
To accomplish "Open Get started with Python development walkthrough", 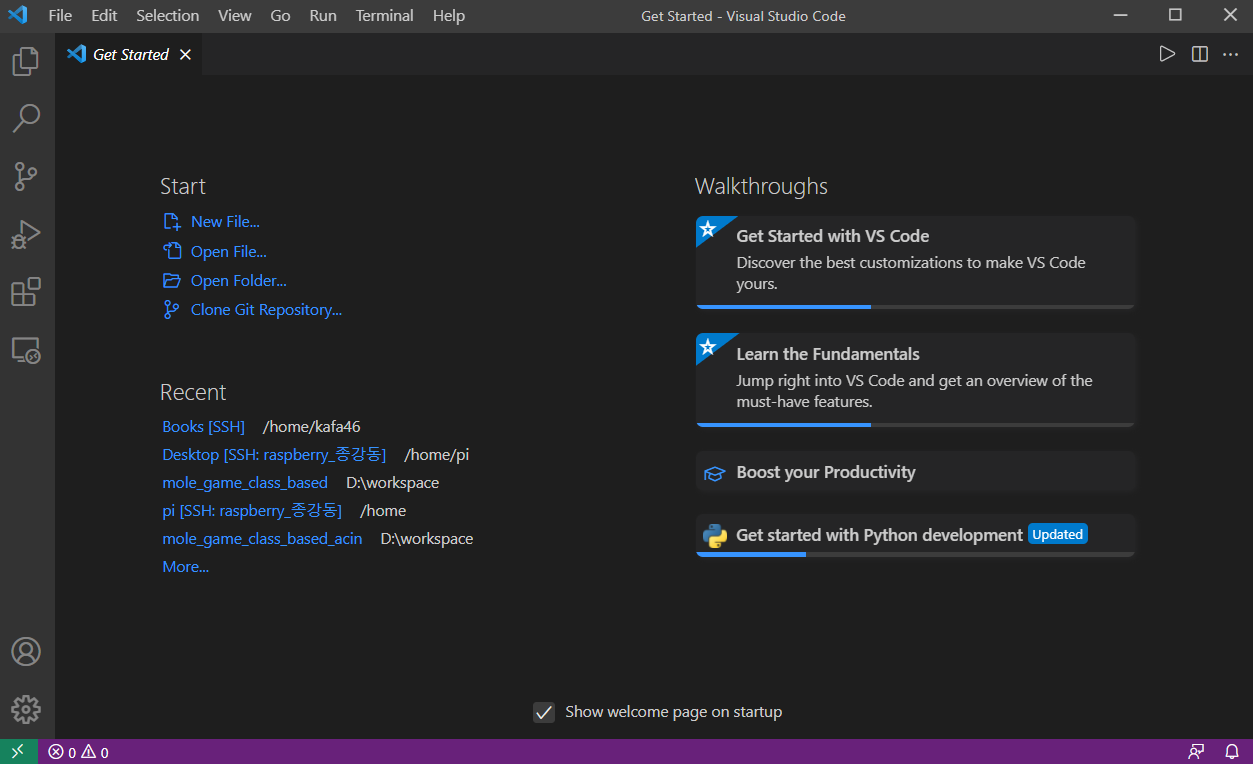I will pyautogui.click(x=916, y=535).
